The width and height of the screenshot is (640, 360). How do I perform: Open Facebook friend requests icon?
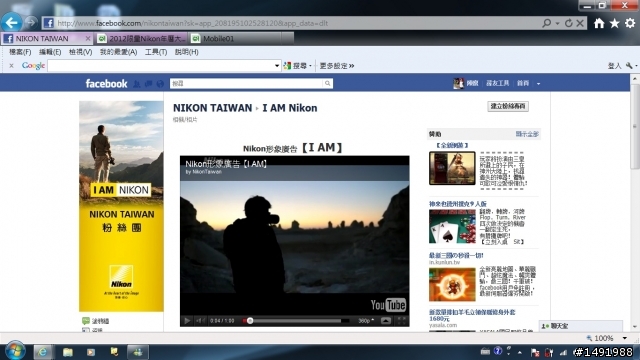pos(137,84)
